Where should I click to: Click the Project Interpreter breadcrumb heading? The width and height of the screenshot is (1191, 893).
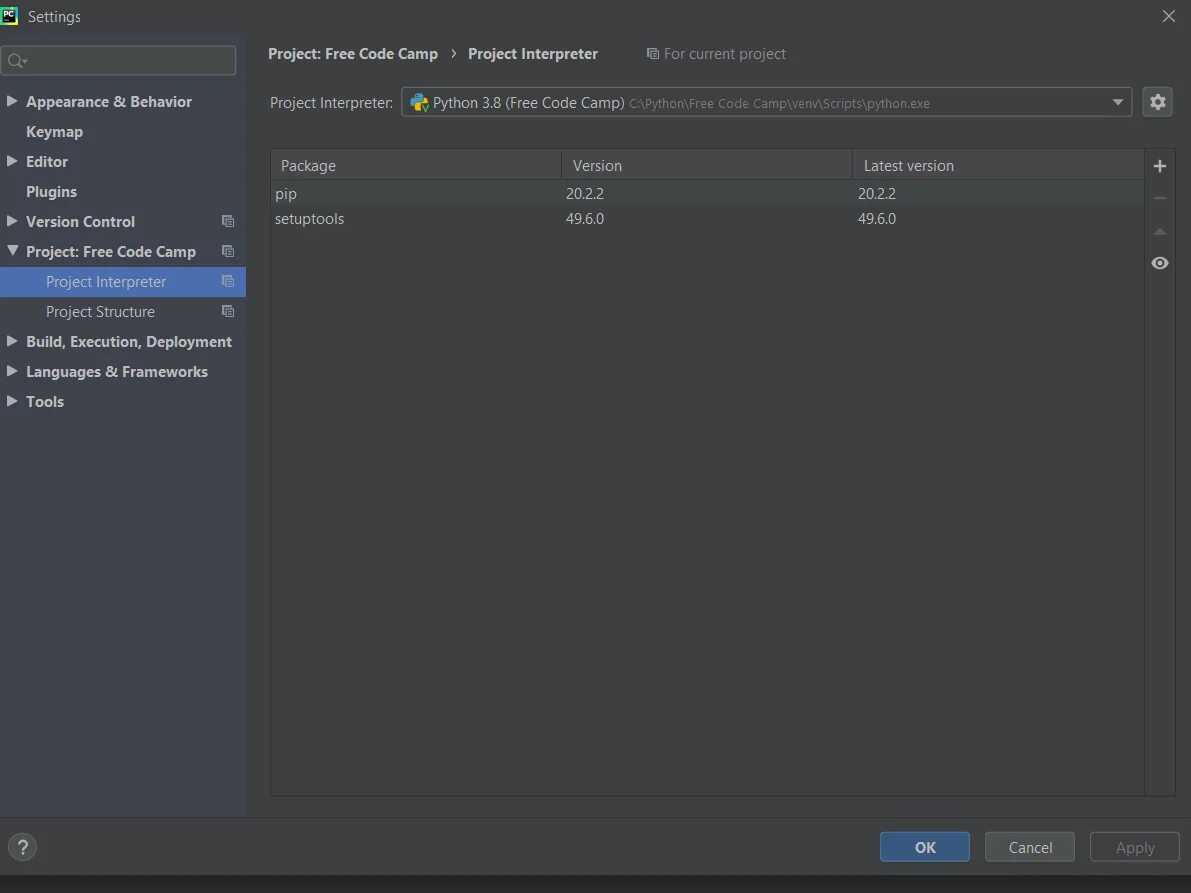532,54
